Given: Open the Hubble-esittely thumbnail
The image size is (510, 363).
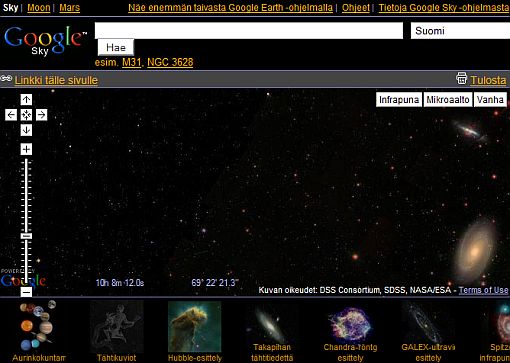Looking at the screenshot, I should pyautogui.click(x=195, y=331).
